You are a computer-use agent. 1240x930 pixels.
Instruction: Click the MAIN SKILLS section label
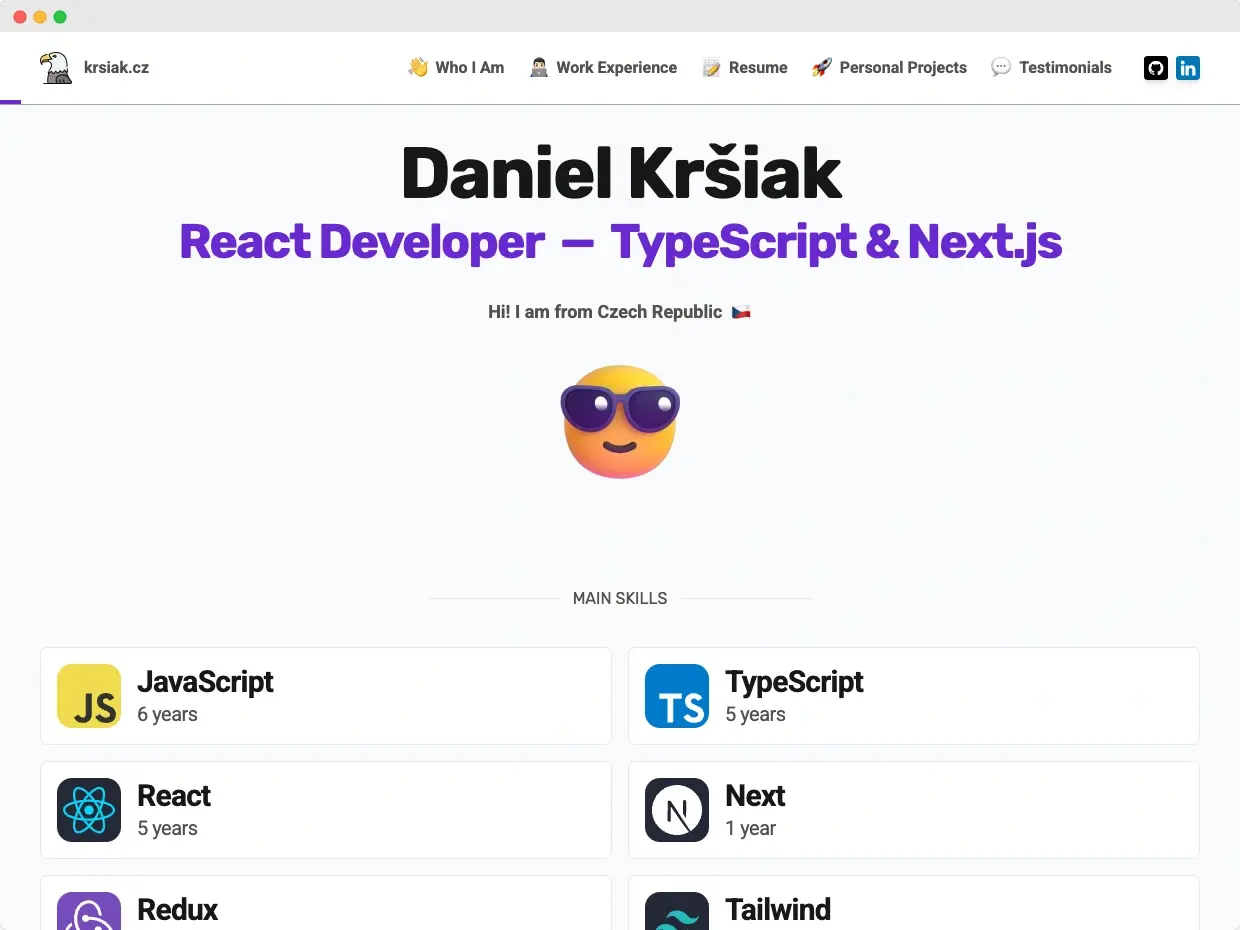tap(620, 599)
